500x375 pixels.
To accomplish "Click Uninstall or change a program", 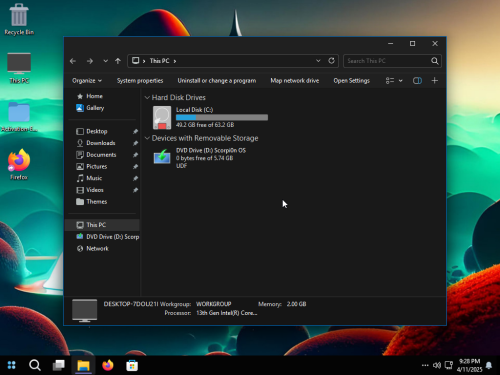I will pyautogui.click(x=217, y=81).
